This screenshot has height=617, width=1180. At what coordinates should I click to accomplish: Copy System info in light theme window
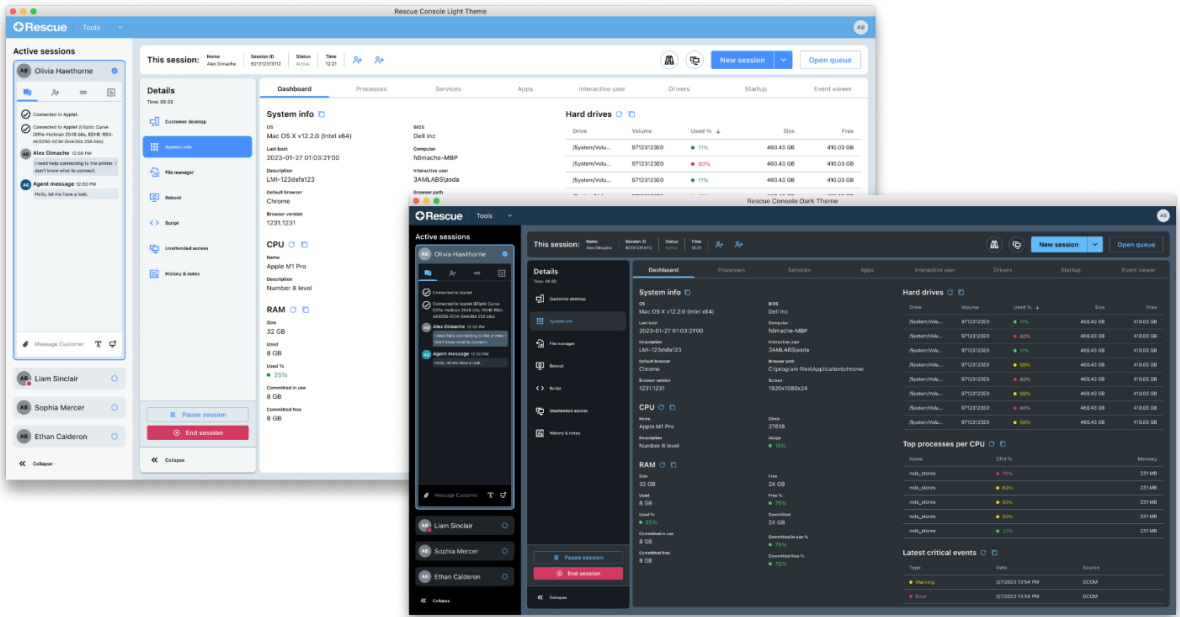click(x=321, y=114)
